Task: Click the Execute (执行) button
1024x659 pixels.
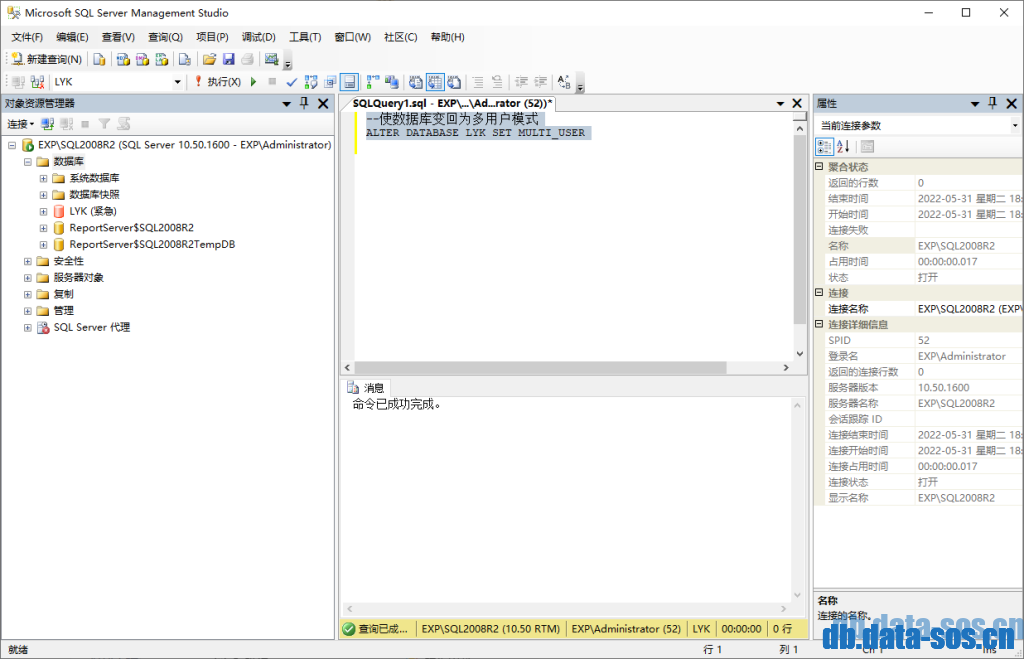Action: (217, 82)
